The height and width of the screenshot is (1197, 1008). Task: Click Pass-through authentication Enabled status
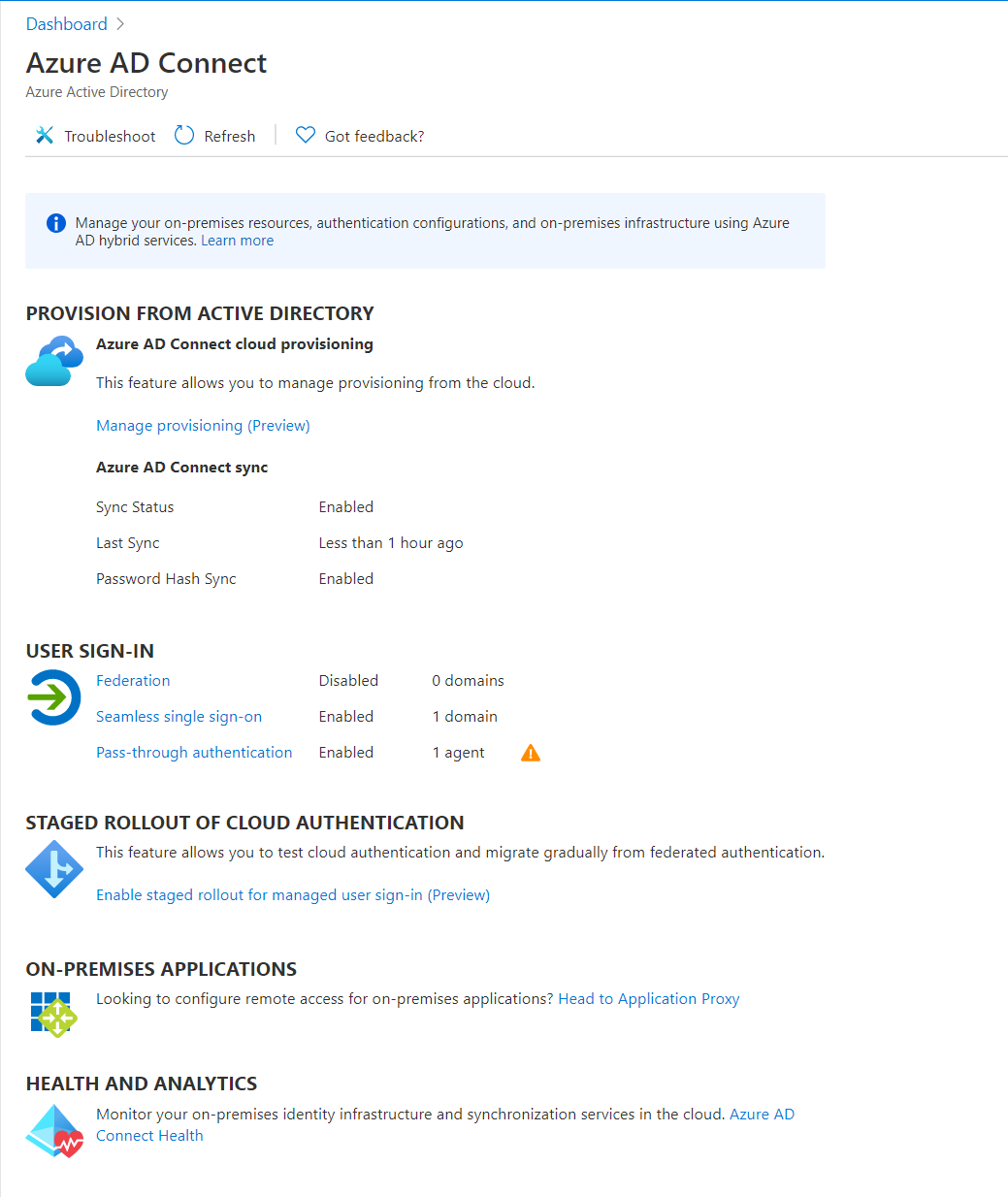(x=346, y=753)
